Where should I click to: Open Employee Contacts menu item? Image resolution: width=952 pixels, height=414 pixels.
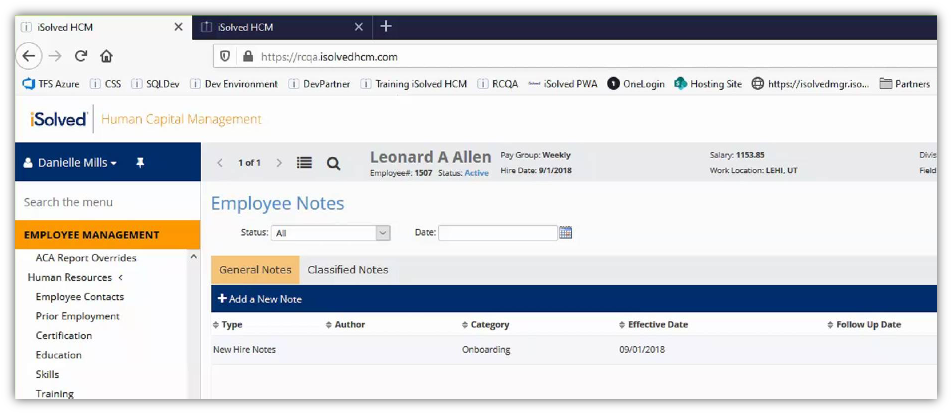[80, 297]
